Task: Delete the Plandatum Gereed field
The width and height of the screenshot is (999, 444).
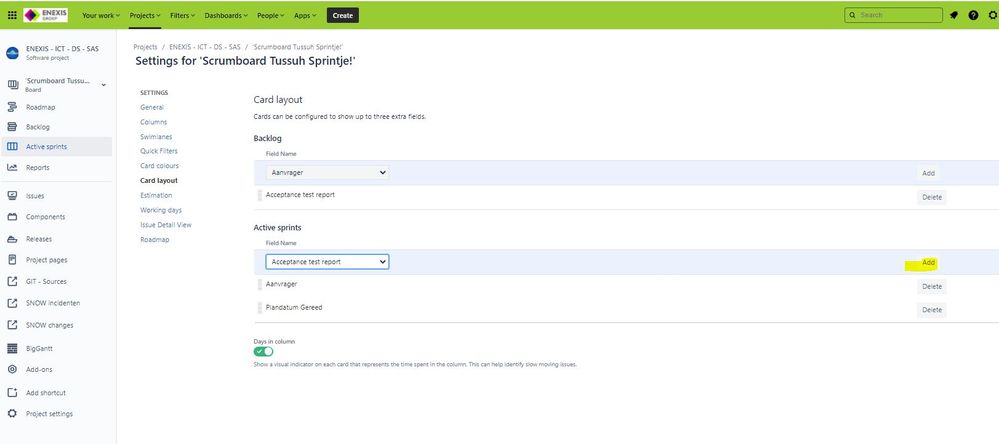Action: (932, 310)
